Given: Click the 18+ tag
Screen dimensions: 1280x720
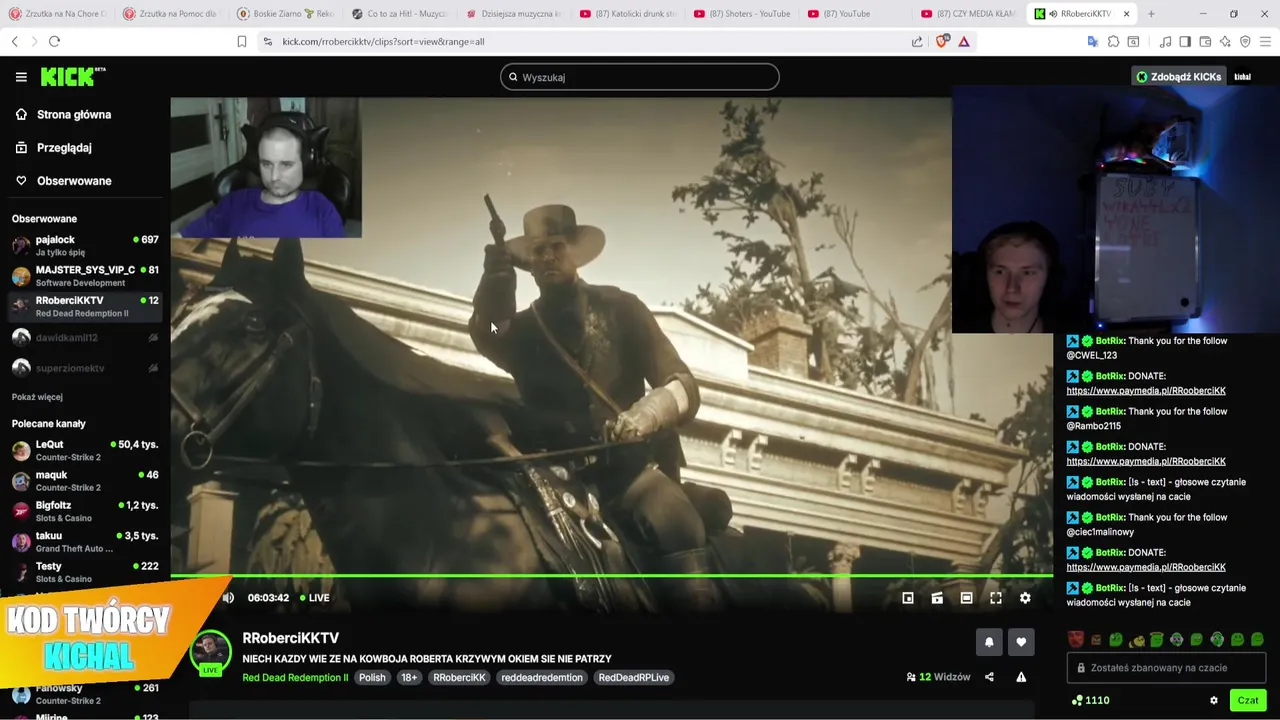Looking at the screenshot, I should point(409,677).
